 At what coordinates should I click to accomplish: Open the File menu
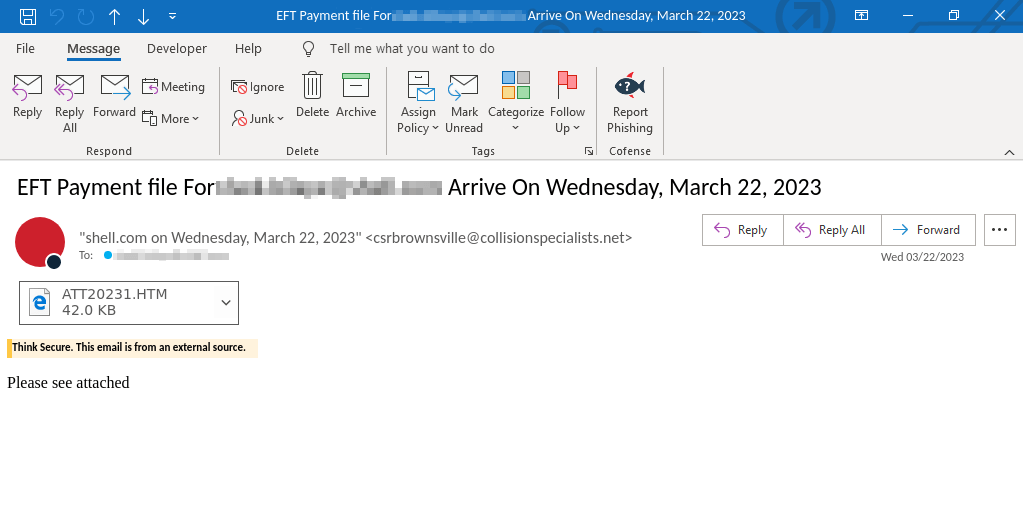tap(25, 49)
